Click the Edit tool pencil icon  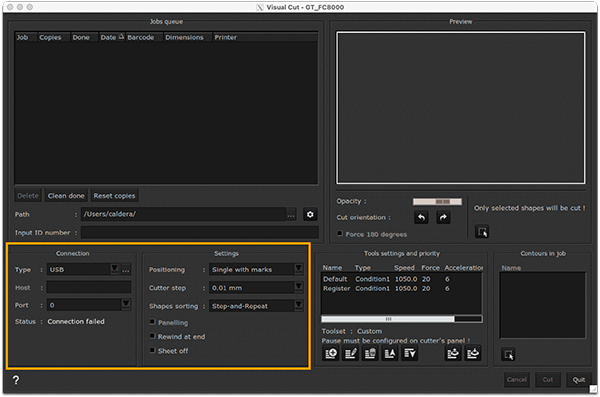point(351,353)
